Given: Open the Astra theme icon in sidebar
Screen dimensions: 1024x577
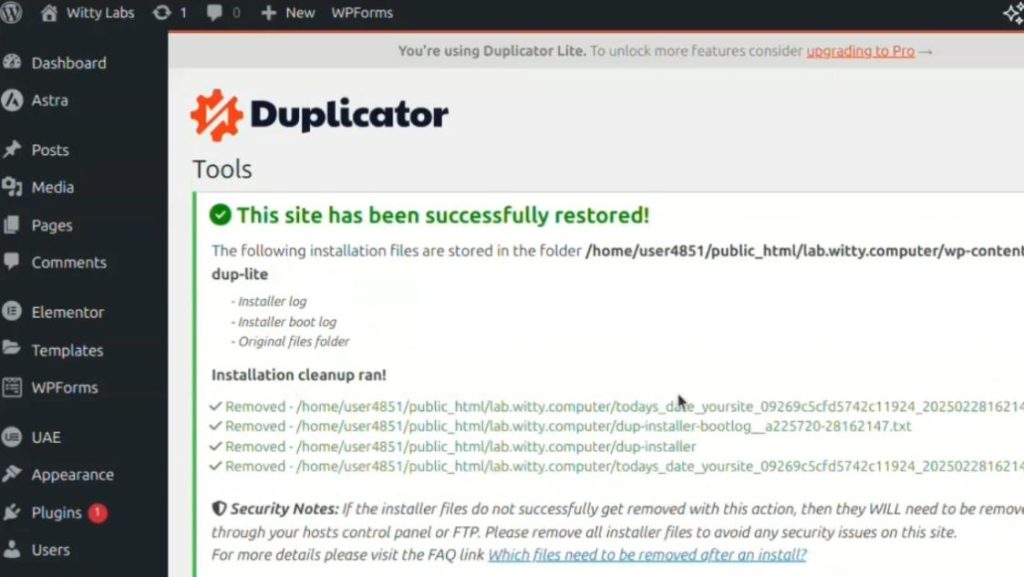Looking at the screenshot, I should [12, 101].
